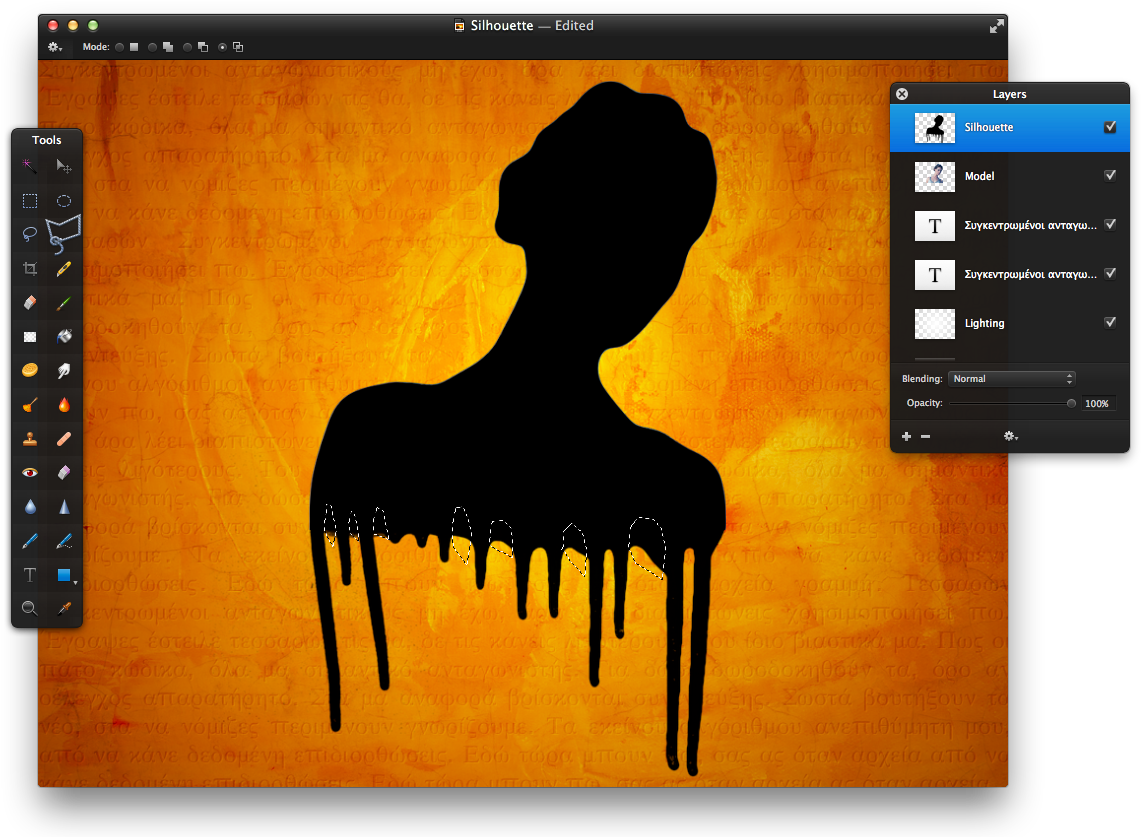Pick the Lasso selection tool
The width and height of the screenshot is (1141, 837).
point(28,234)
